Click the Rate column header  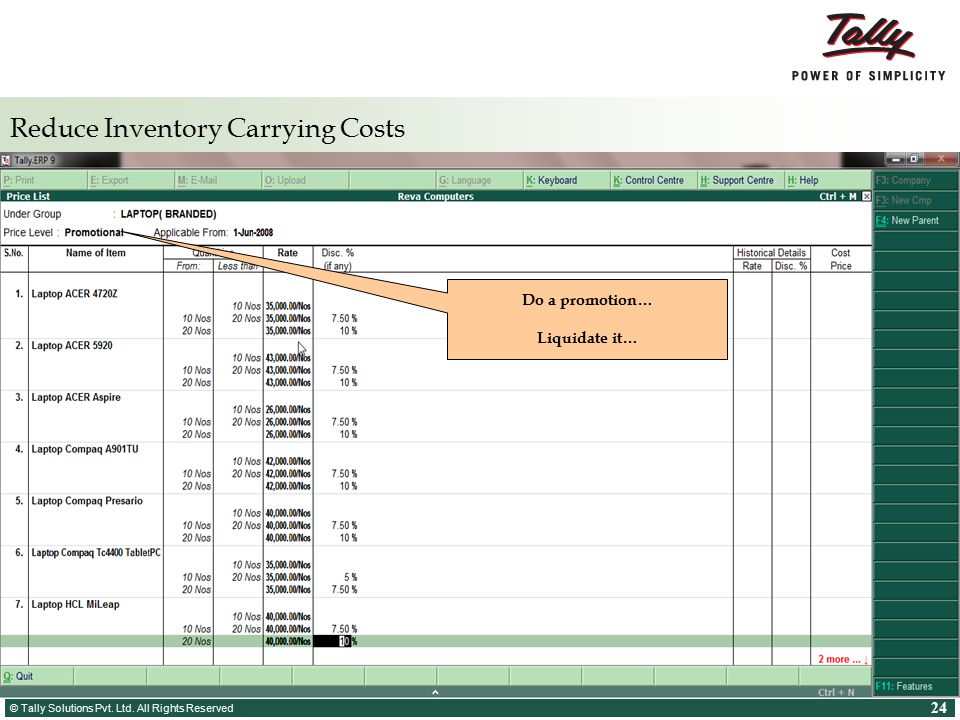(288, 253)
